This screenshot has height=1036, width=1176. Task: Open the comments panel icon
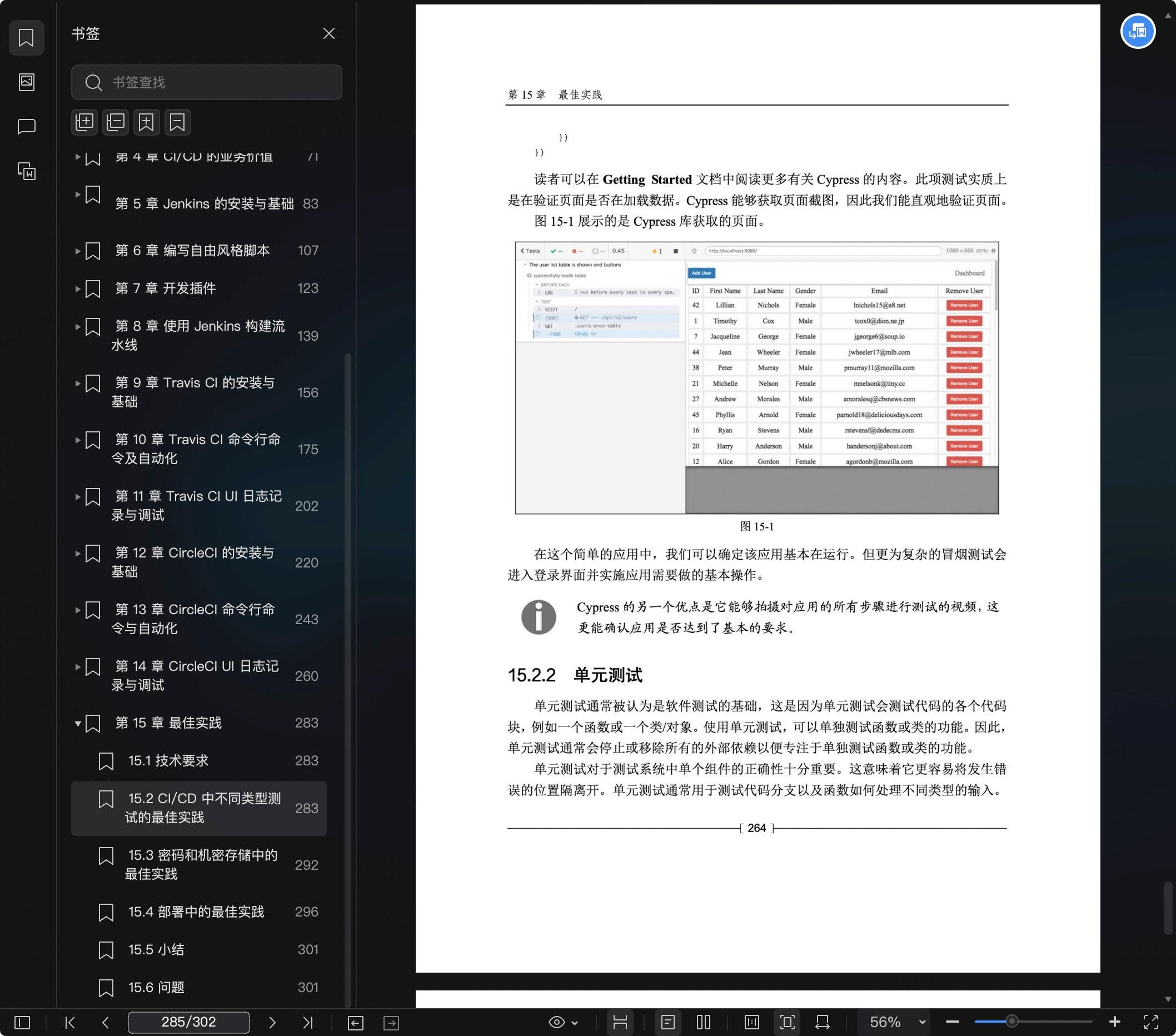pos(27,126)
